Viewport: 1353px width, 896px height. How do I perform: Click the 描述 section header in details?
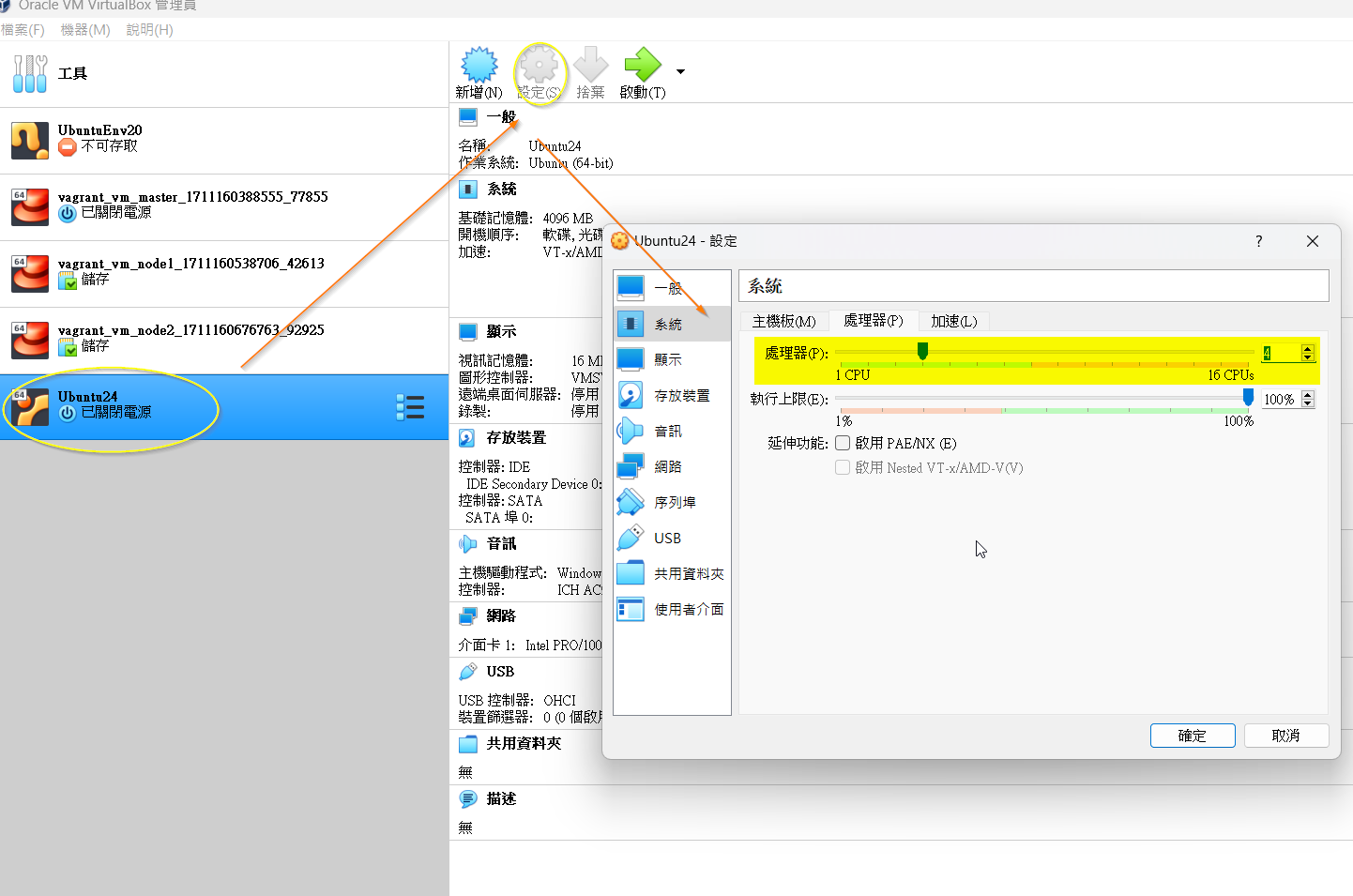(x=502, y=798)
